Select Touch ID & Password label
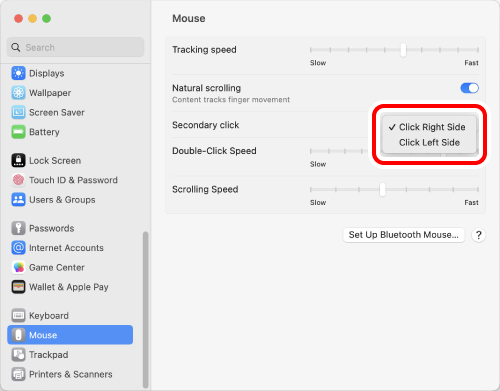Viewport: 500px width, 391px height. click(x=73, y=180)
